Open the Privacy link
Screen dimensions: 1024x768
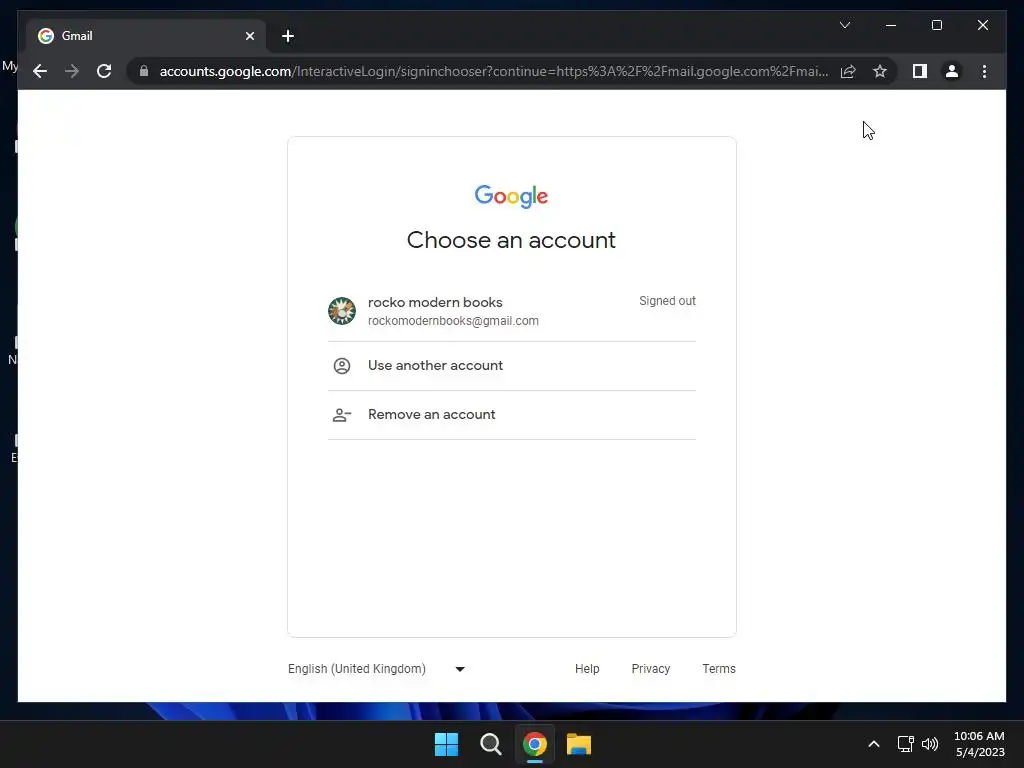[x=650, y=669]
